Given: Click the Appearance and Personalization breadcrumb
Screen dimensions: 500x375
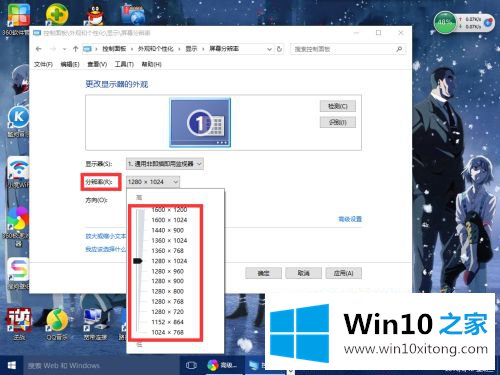Looking at the screenshot, I should click(x=156, y=49).
